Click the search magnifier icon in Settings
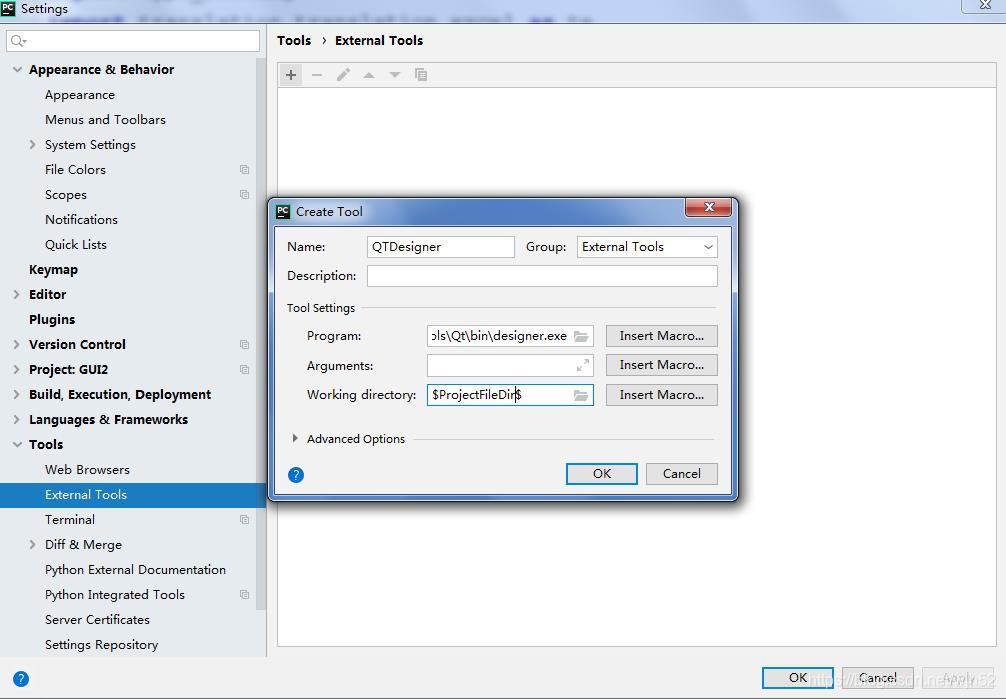Viewport: 1006px width, 699px height. (x=18, y=41)
